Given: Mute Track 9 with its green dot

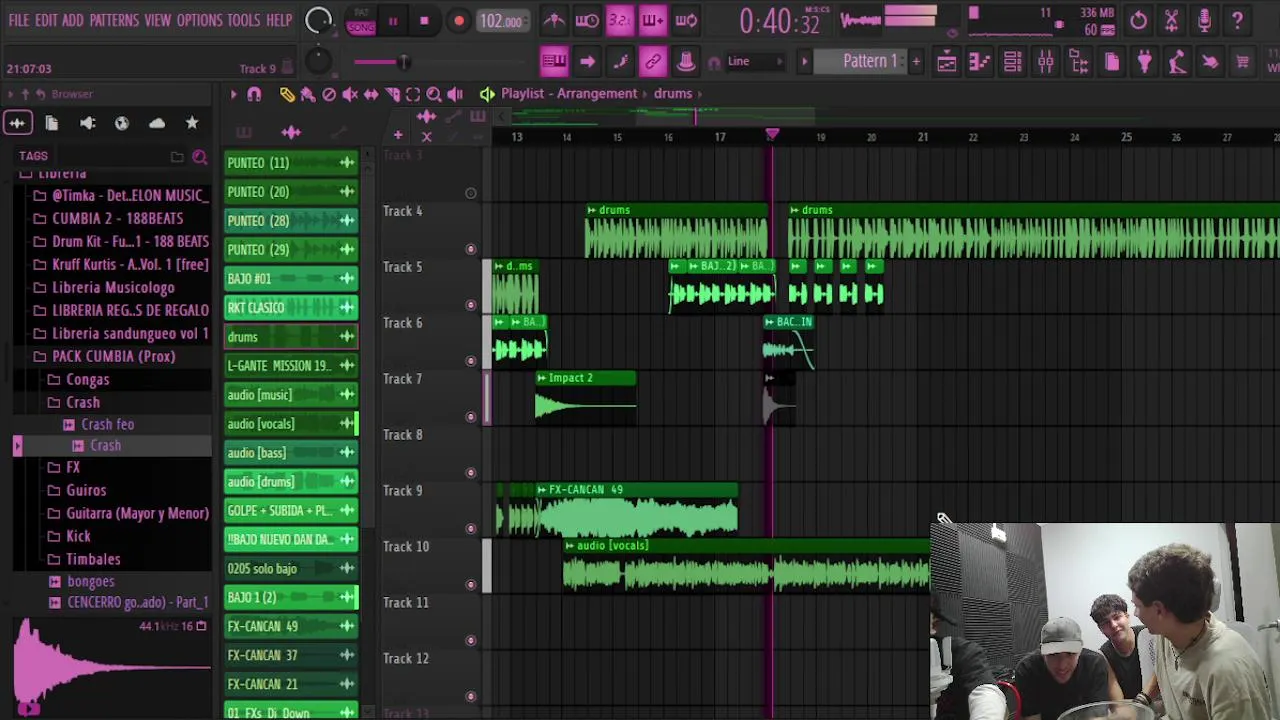Looking at the screenshot, I should click(471, 529).
